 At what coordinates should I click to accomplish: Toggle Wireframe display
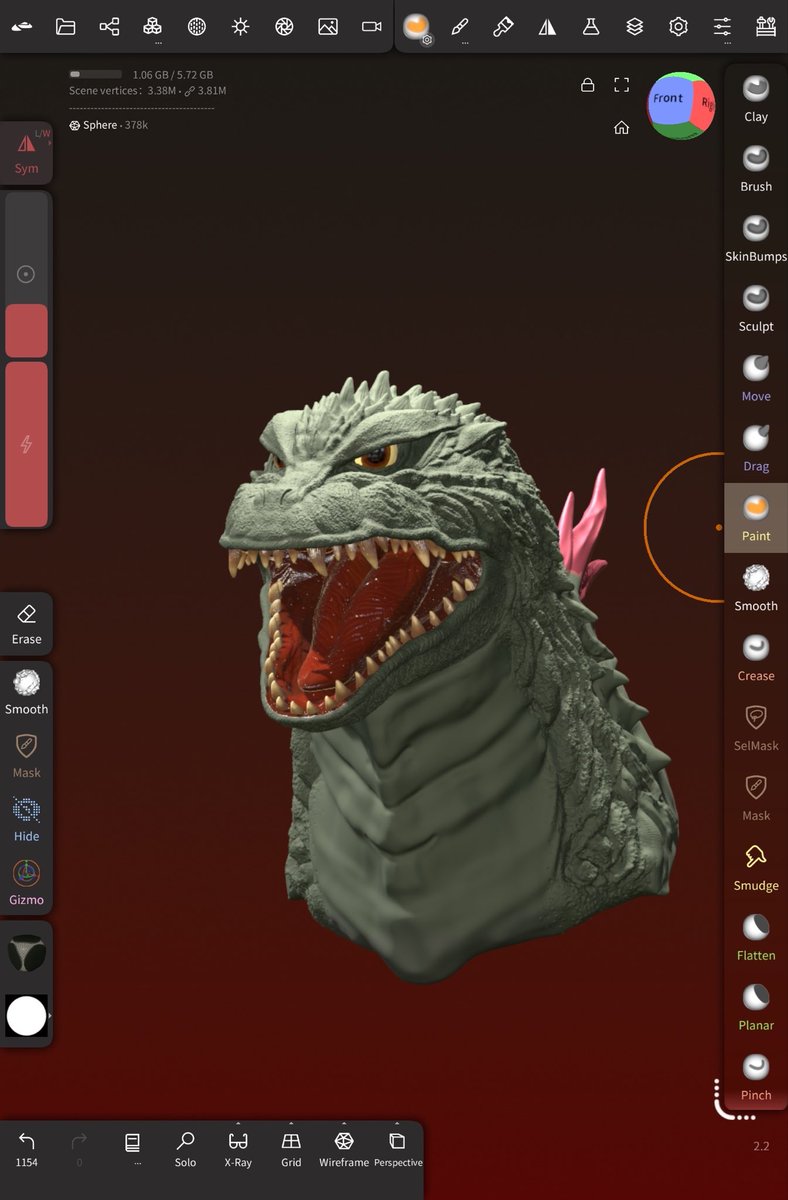tap(344, 1148)
